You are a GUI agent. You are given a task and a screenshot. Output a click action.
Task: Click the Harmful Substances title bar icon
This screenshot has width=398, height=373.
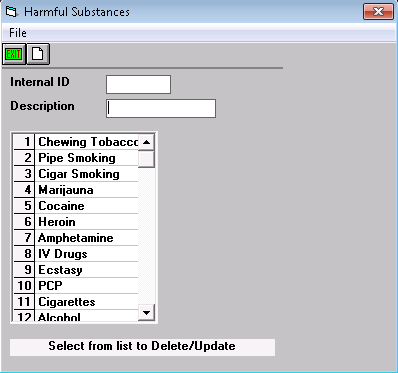tap(11, 12)
